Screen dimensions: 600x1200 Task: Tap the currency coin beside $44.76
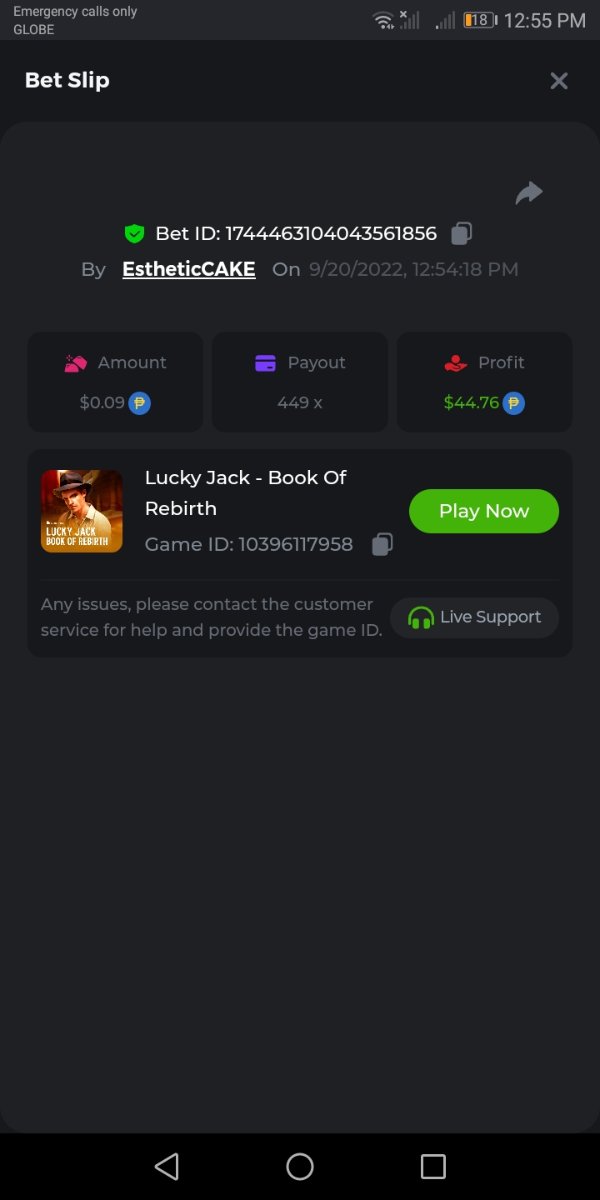tap(514, 403)
